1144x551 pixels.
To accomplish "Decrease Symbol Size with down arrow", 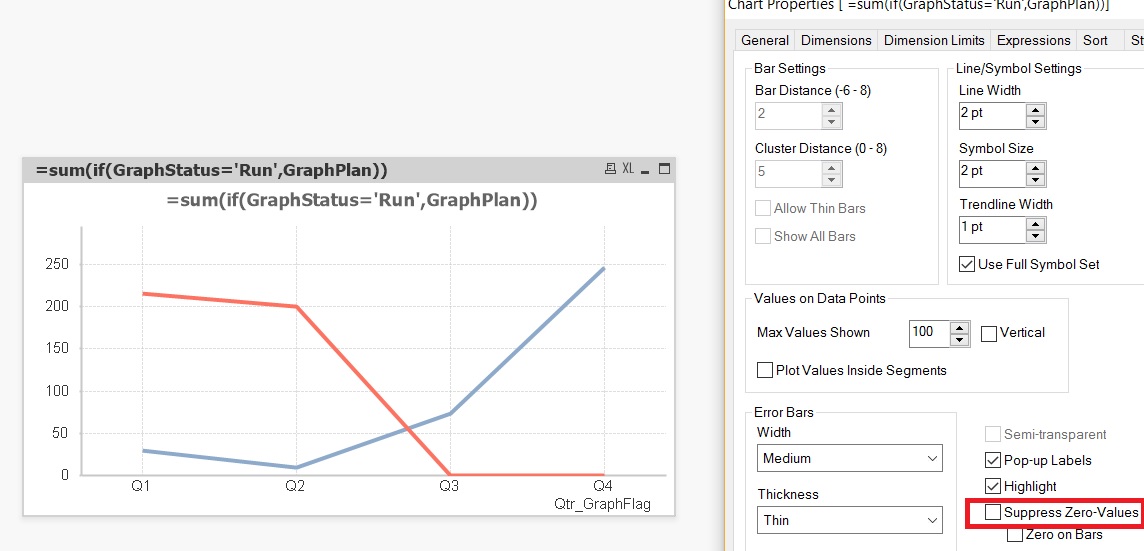I will (1036, 179).
